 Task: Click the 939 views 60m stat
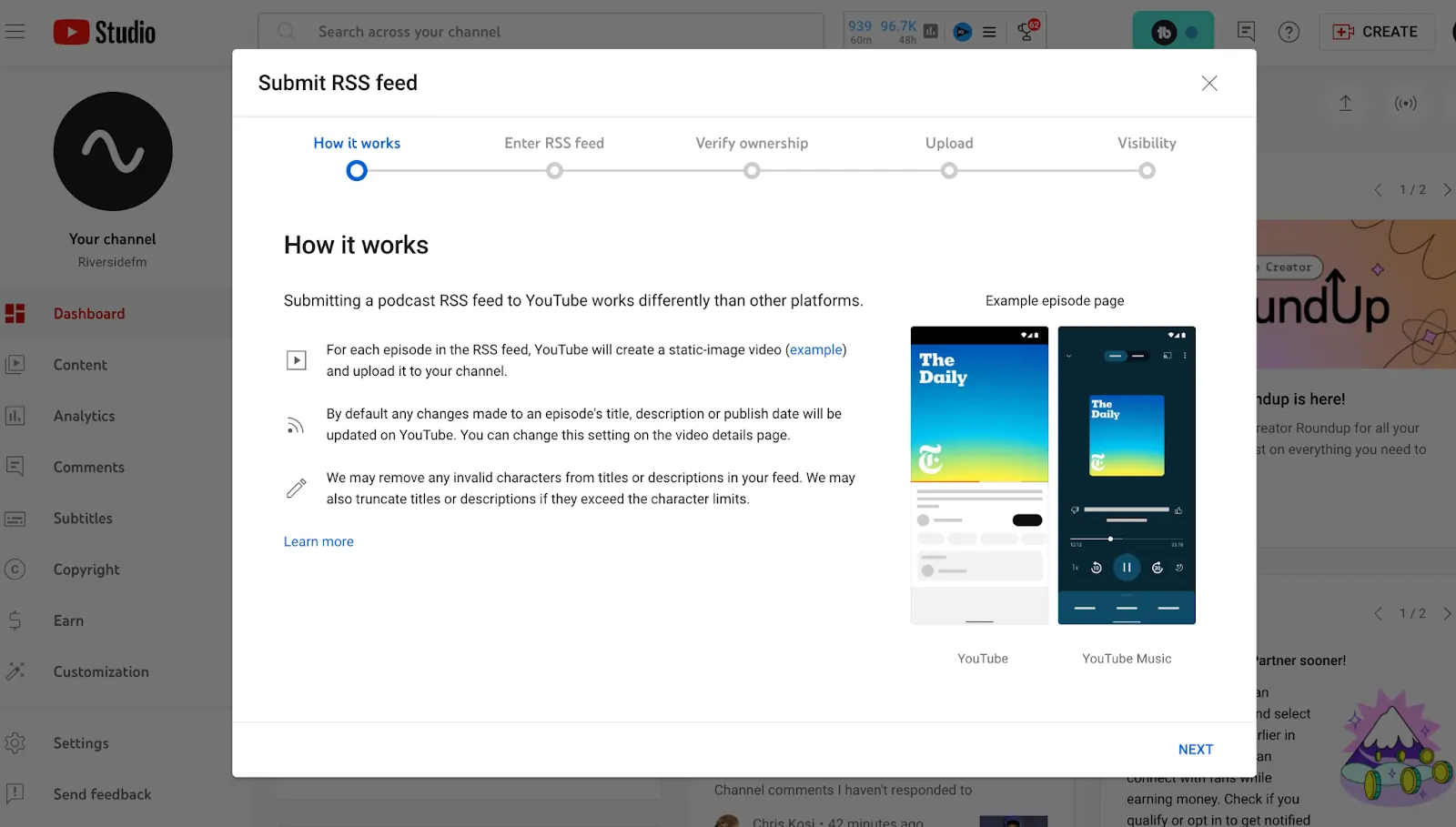(x=860, y=32)
